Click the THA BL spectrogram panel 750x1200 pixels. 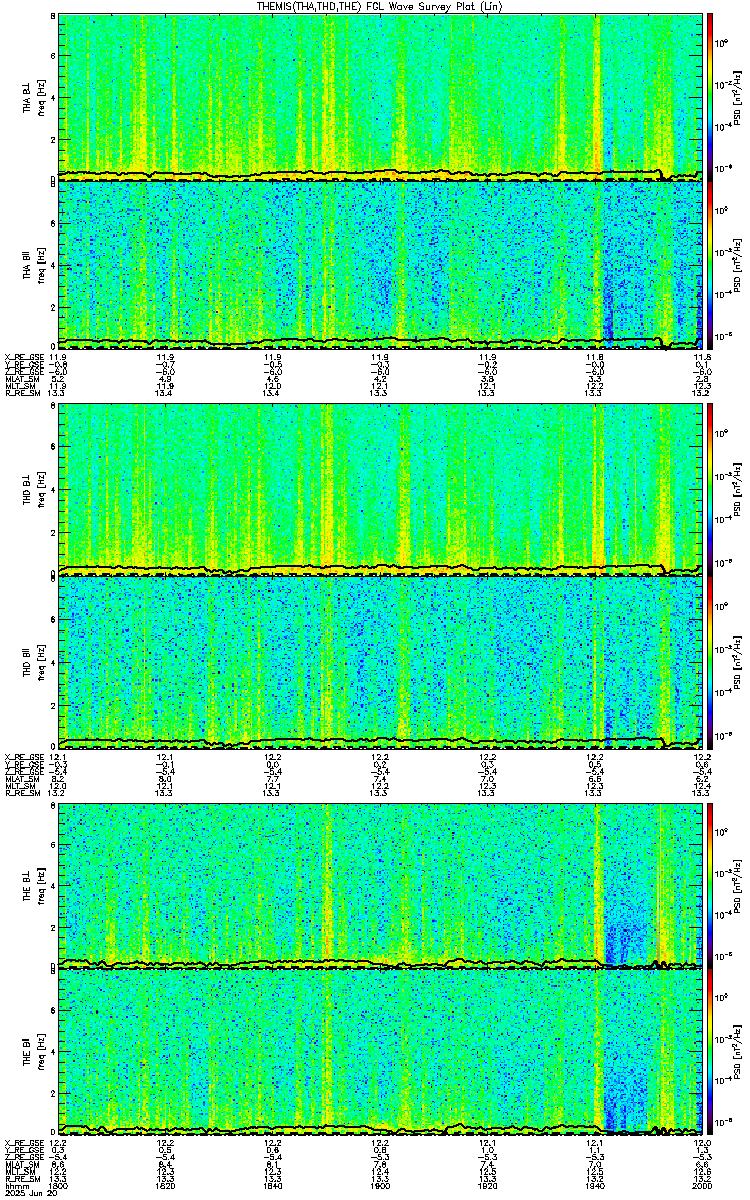(x=380, y=96)
